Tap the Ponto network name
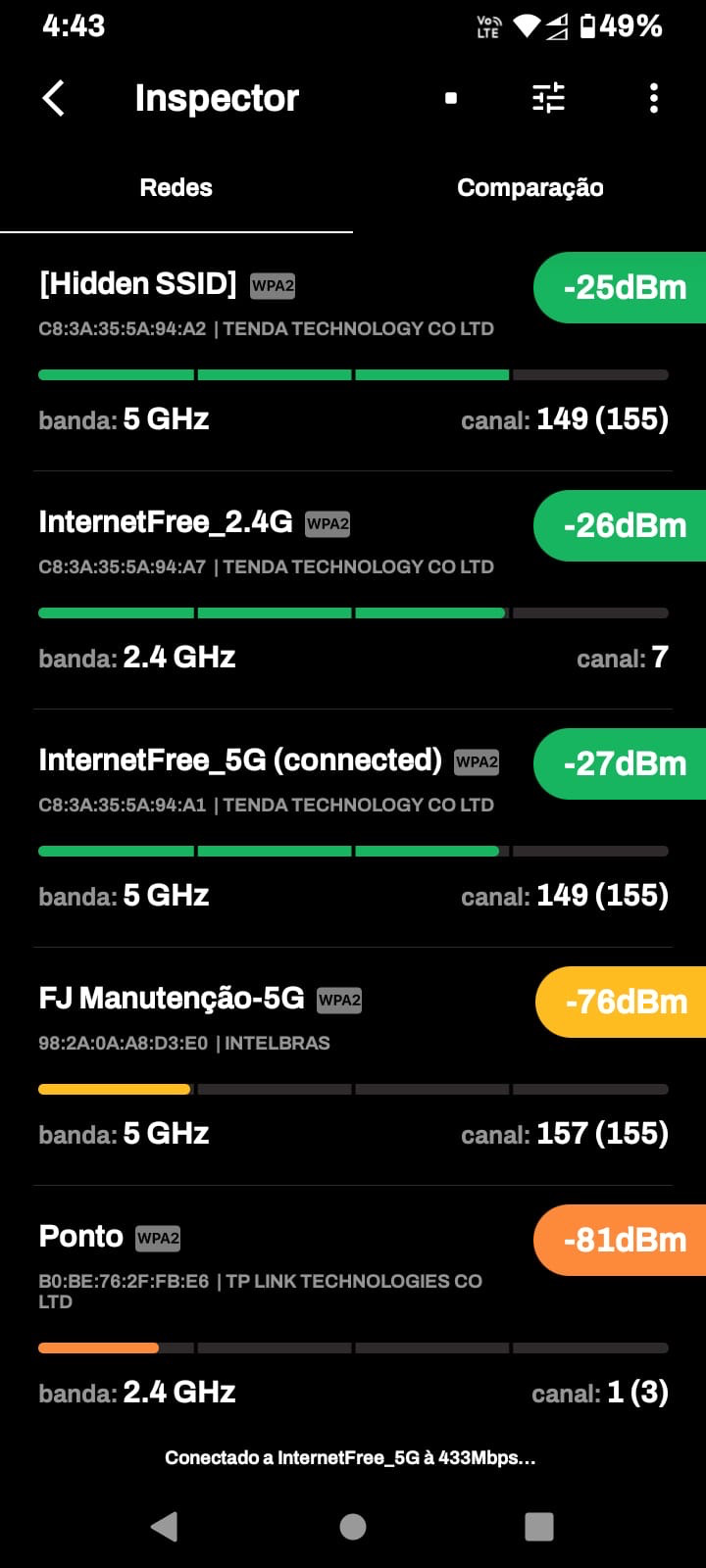Viewport: 706px width, 1568px height. 80,1237
